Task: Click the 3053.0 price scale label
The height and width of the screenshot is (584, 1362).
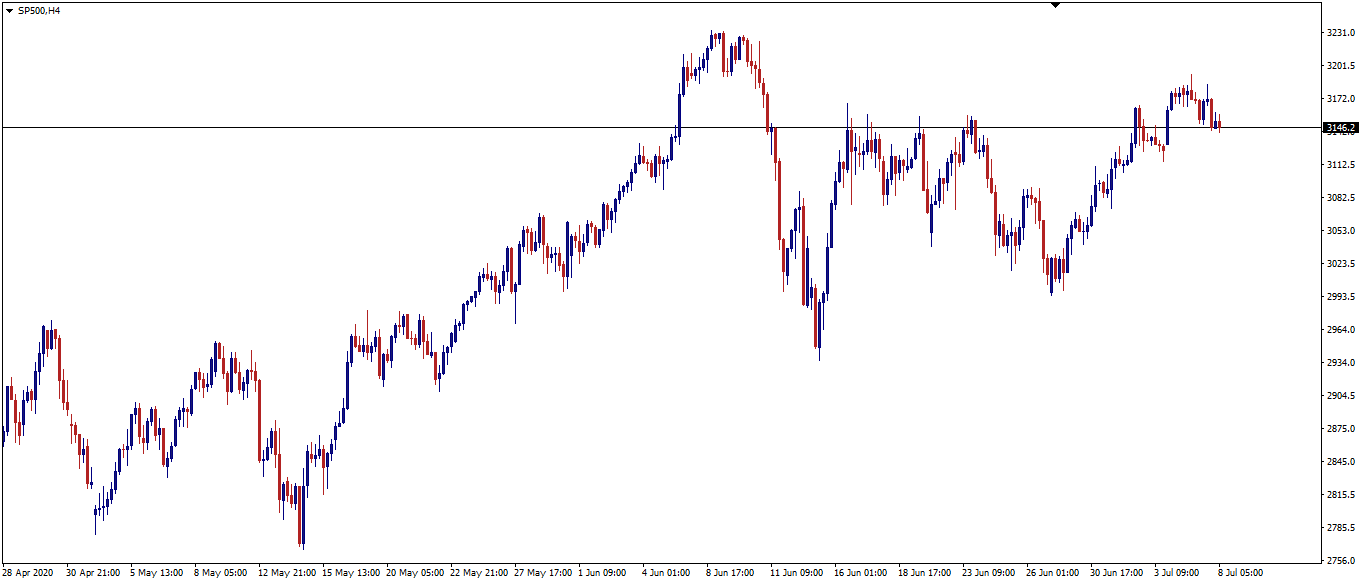Action: tap(1340, 231)
